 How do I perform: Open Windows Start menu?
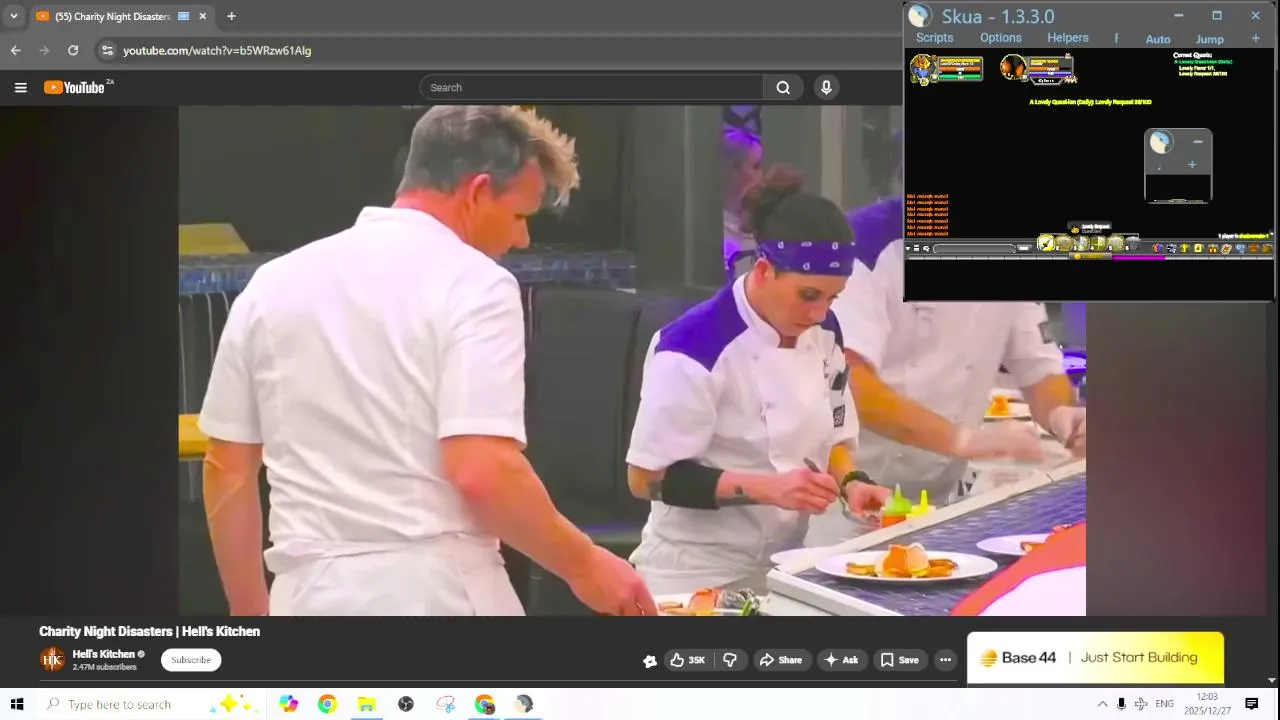coord(16,704)
